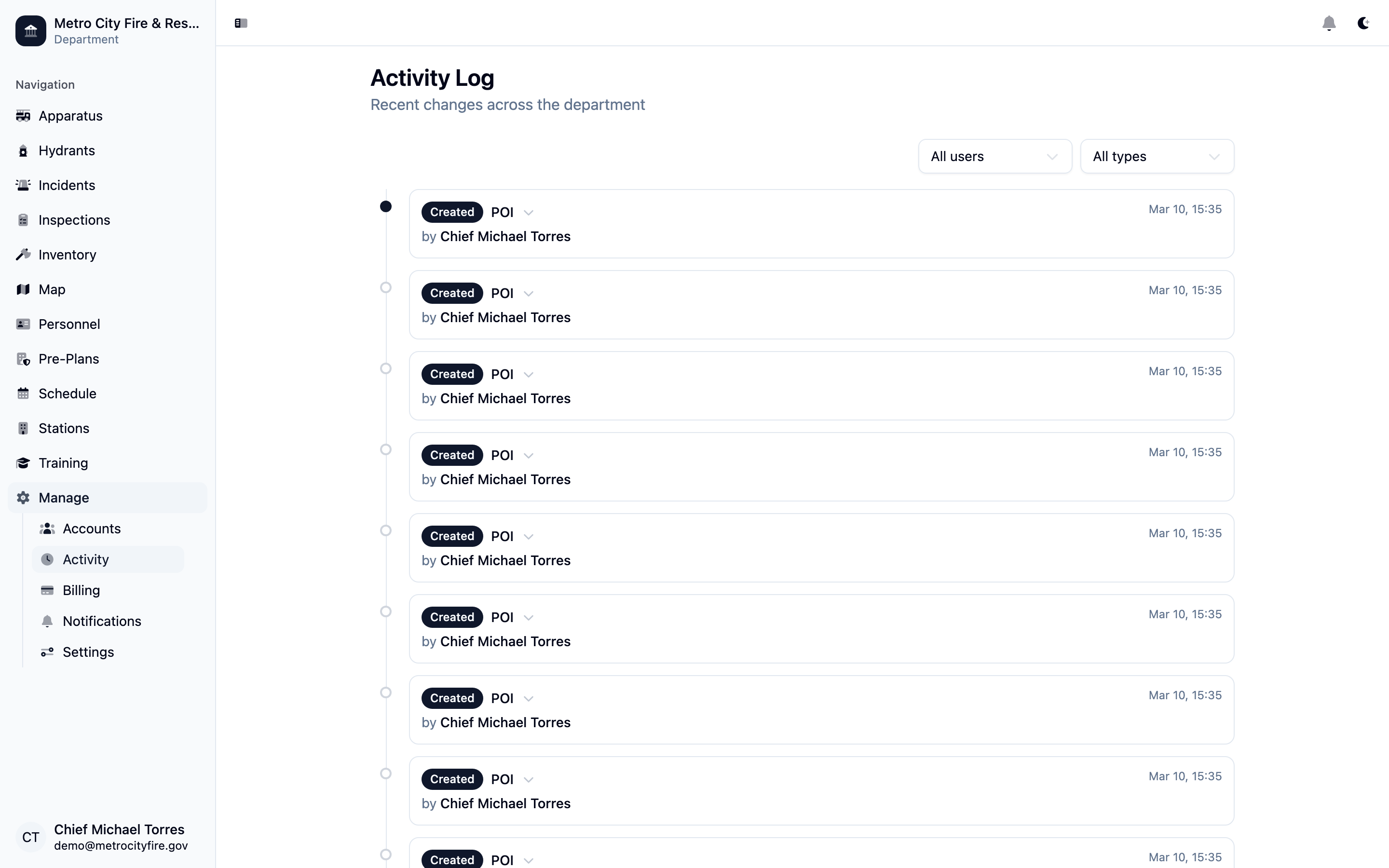
Task: Click the Incidents siren icon
Action: click(x=23, y=186)
